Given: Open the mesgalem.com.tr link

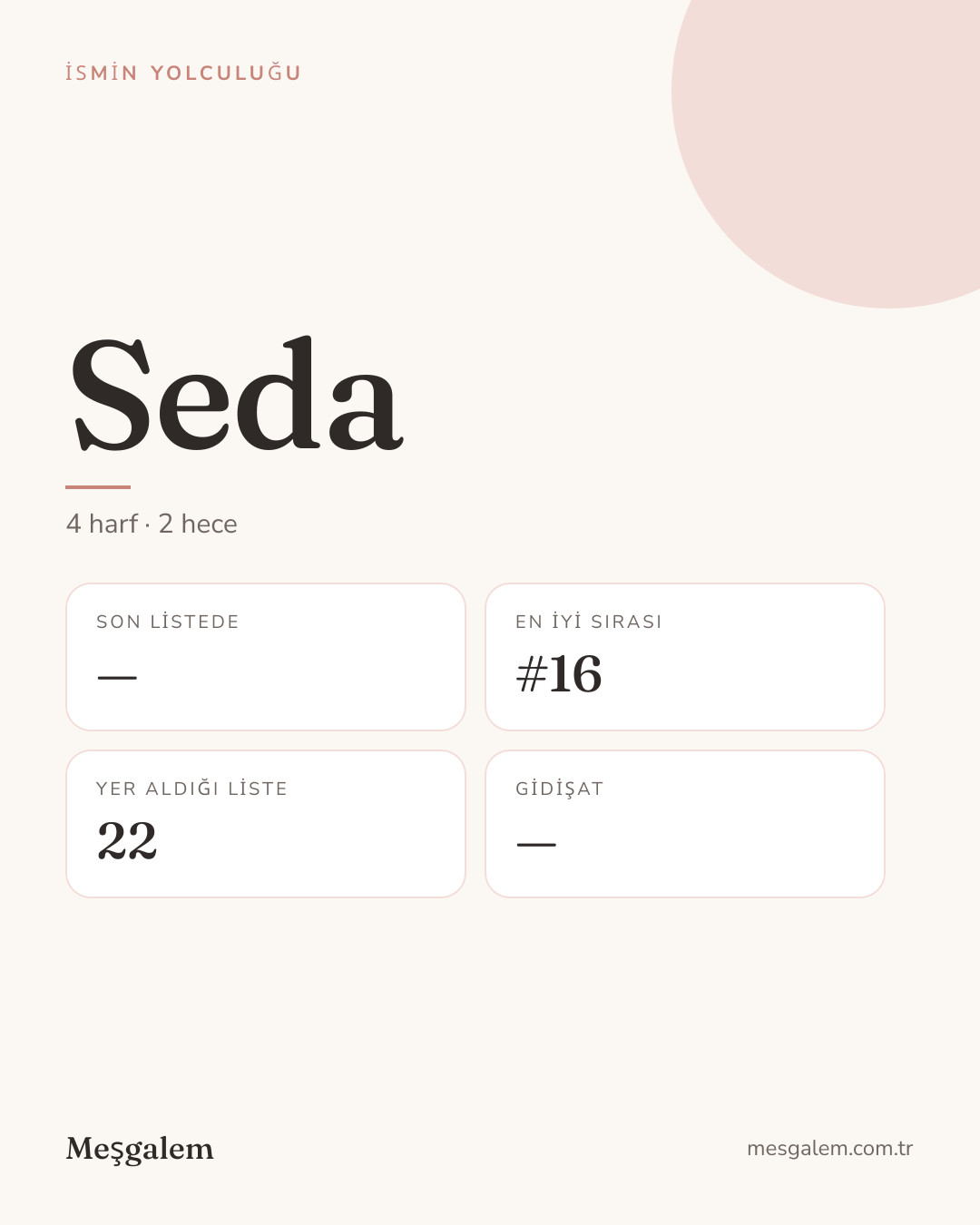Looking at the screenshot, I should point(829,1148).
